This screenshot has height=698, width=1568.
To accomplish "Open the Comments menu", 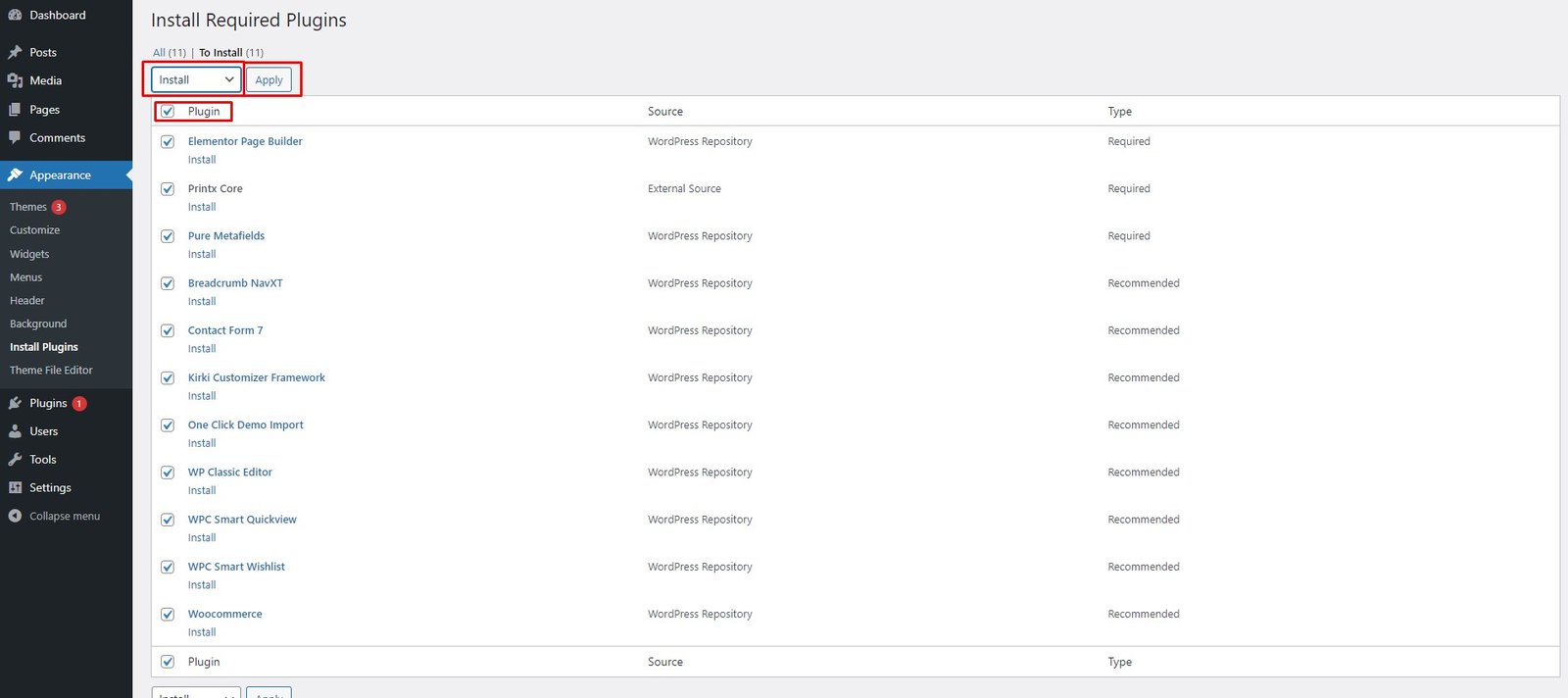I will coord(57,138).
